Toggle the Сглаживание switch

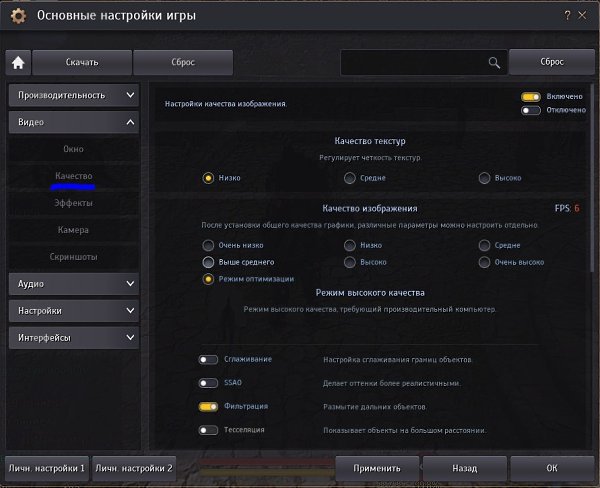[208, 359]
